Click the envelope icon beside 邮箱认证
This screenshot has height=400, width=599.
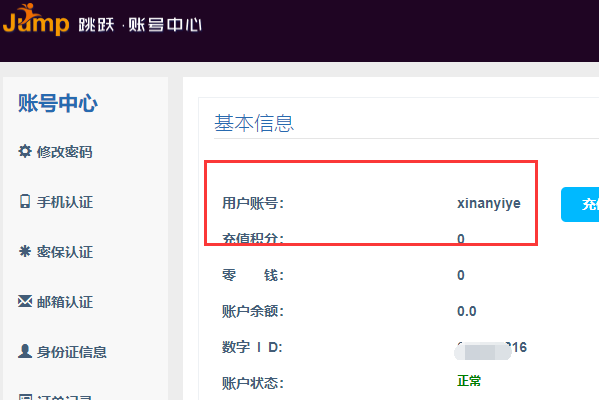click(x=25, y=301)
